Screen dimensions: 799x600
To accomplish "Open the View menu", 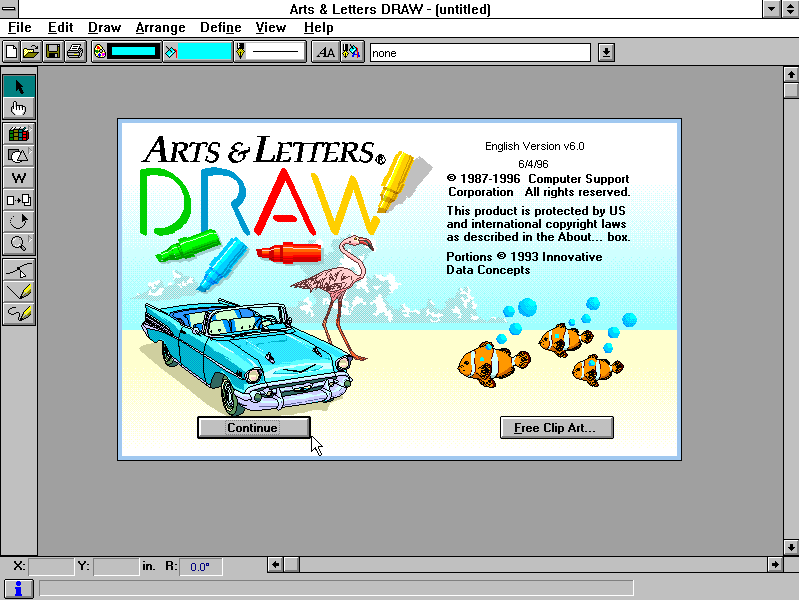I will tap(271, 28).
